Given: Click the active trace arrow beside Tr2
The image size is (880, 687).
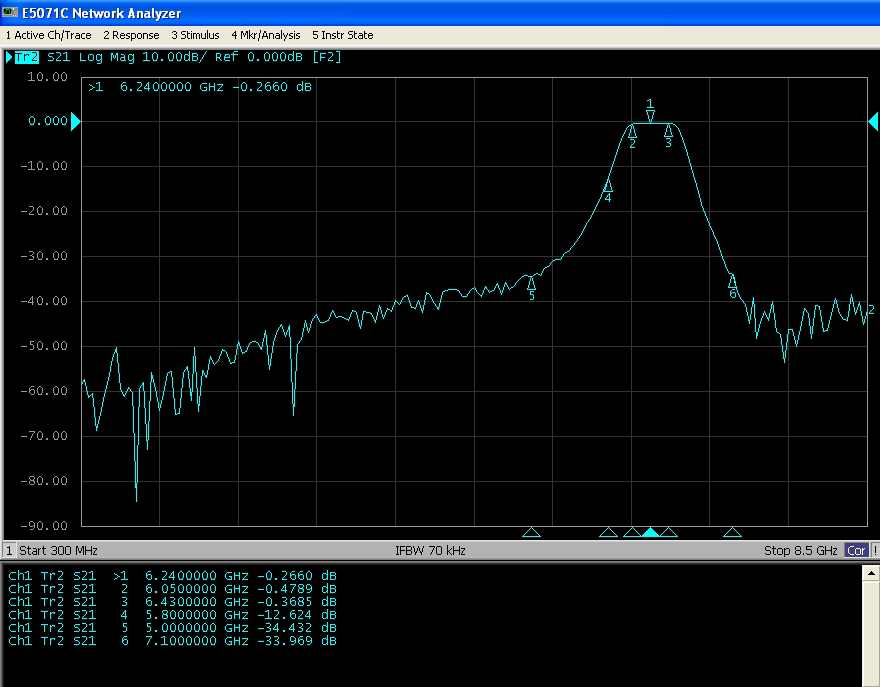Looking at the screenshot, I should pyautogui.click(x=9, y=57).
